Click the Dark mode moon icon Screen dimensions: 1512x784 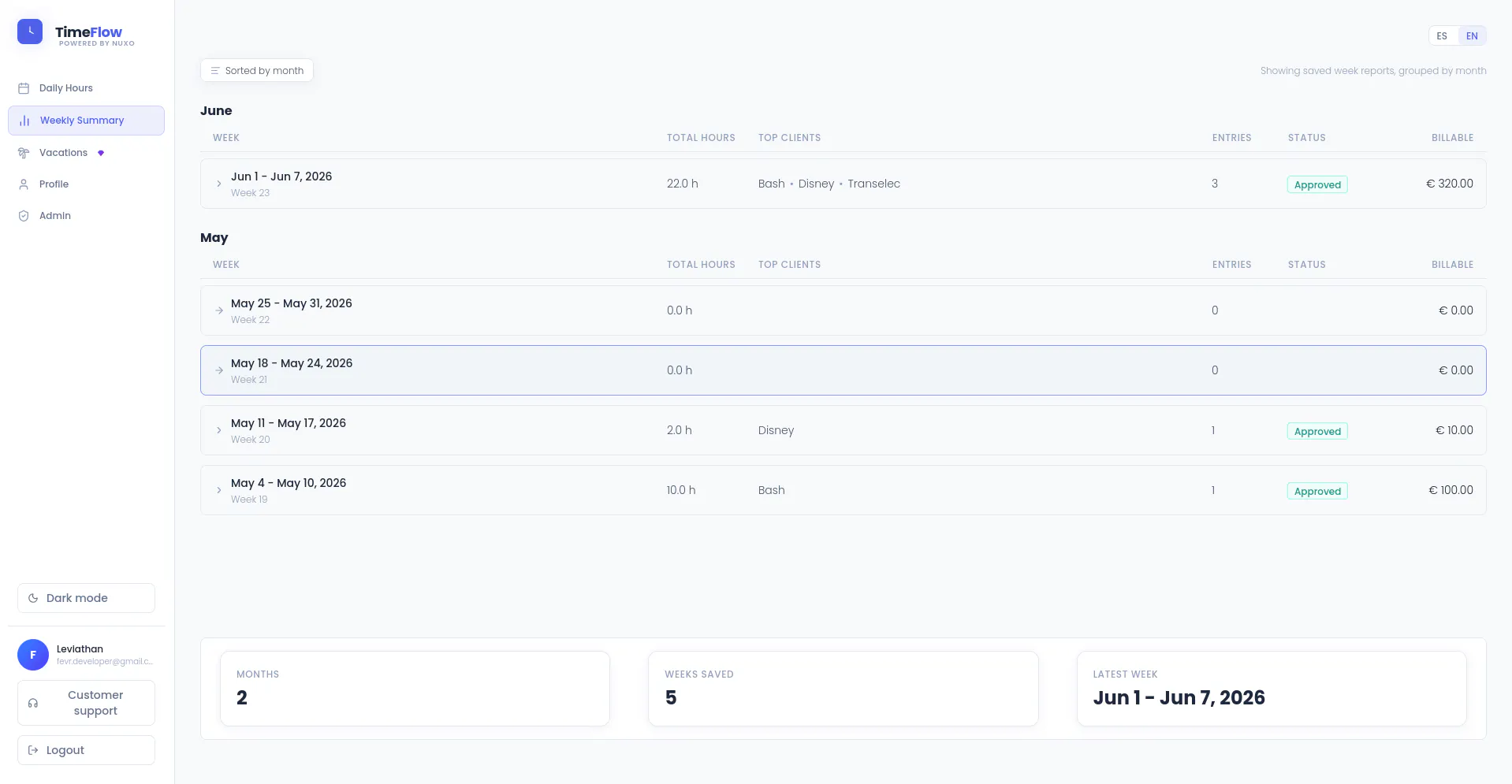33,598
